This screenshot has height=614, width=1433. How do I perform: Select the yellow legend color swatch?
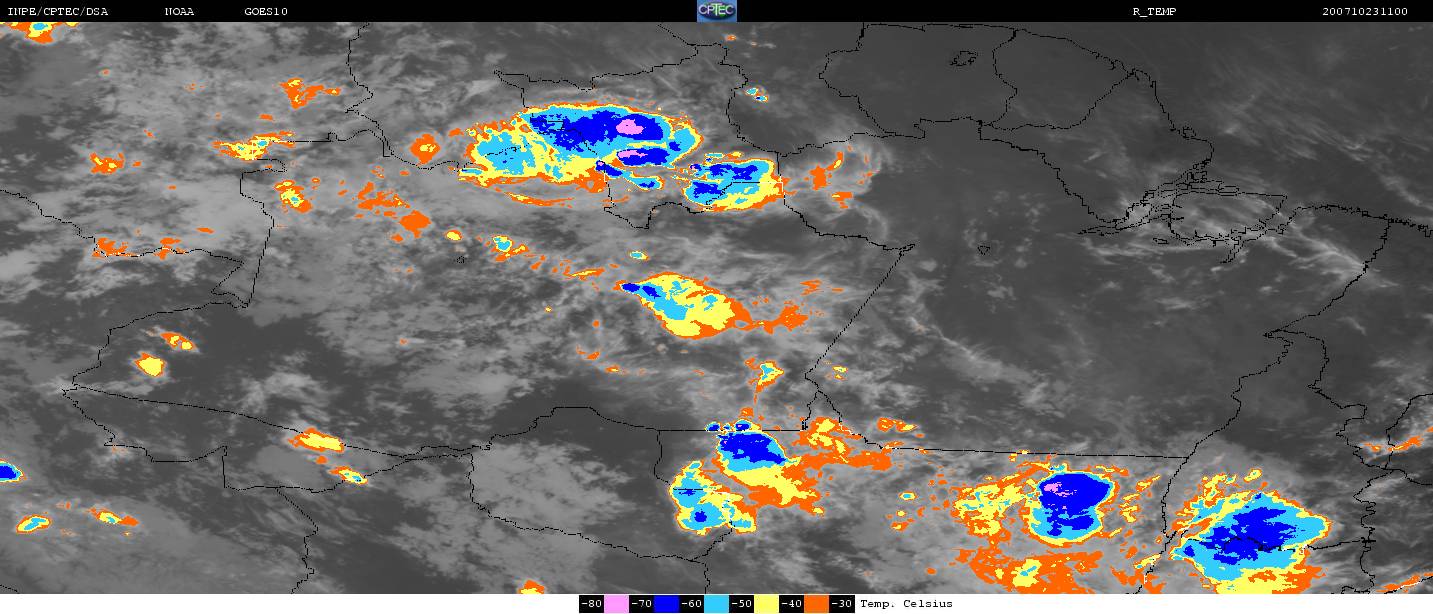pos(767,604)
